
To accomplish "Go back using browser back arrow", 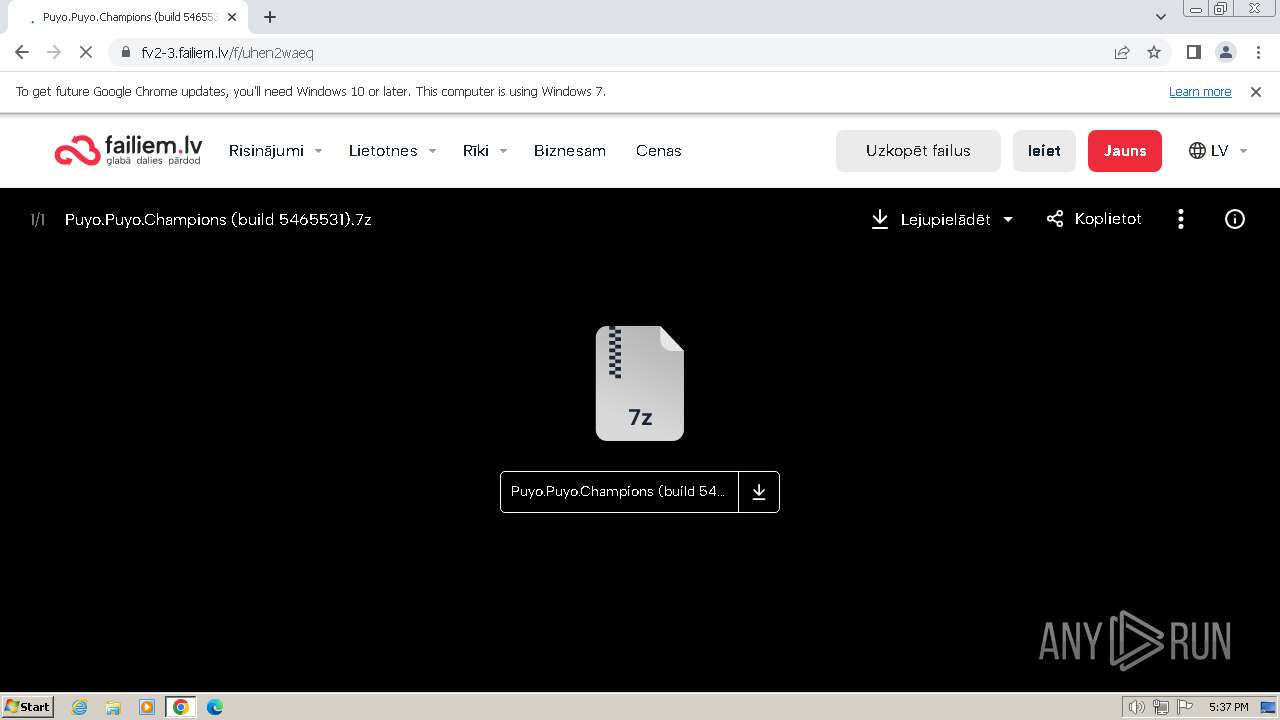I will 22,52.
